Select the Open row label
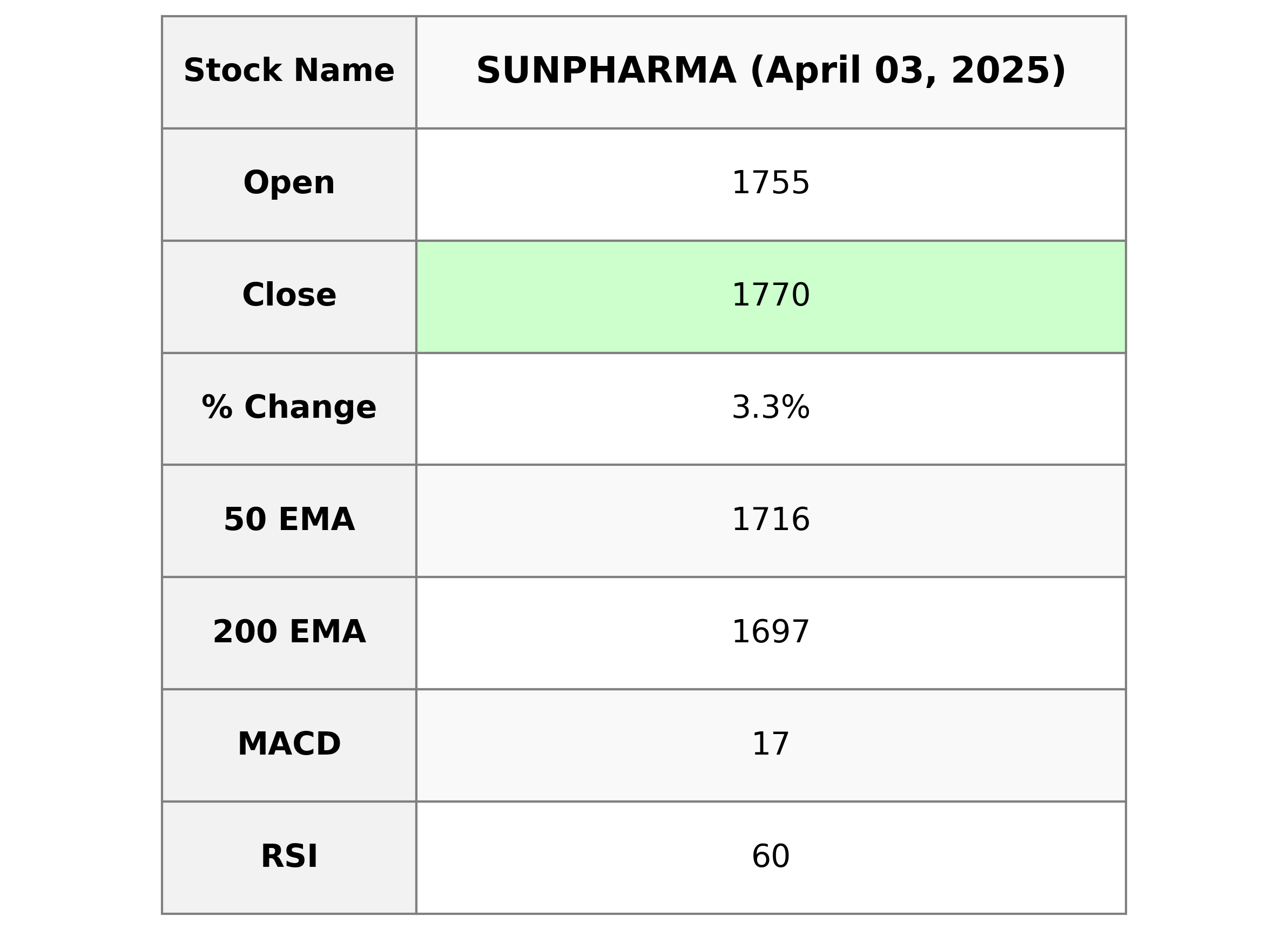 [289, 184]
